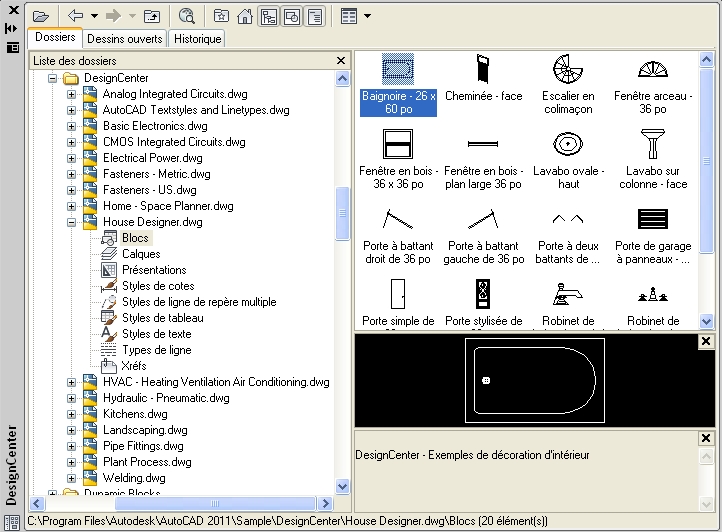722x532 pixels.
Task: Select the Styles de texte tree item
Action: pyautogui.click(x=156, y=334)
